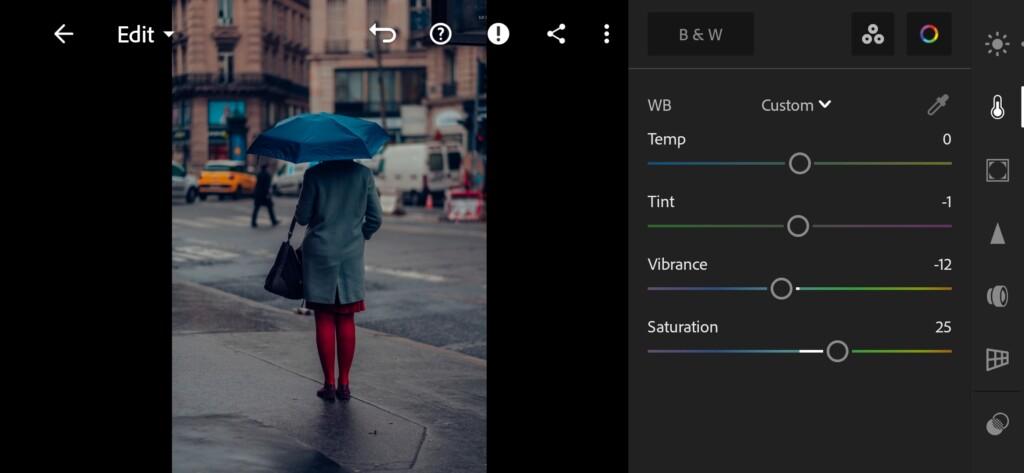Open the Optics lens icon

pyautogui.click(x=997, y=296)
